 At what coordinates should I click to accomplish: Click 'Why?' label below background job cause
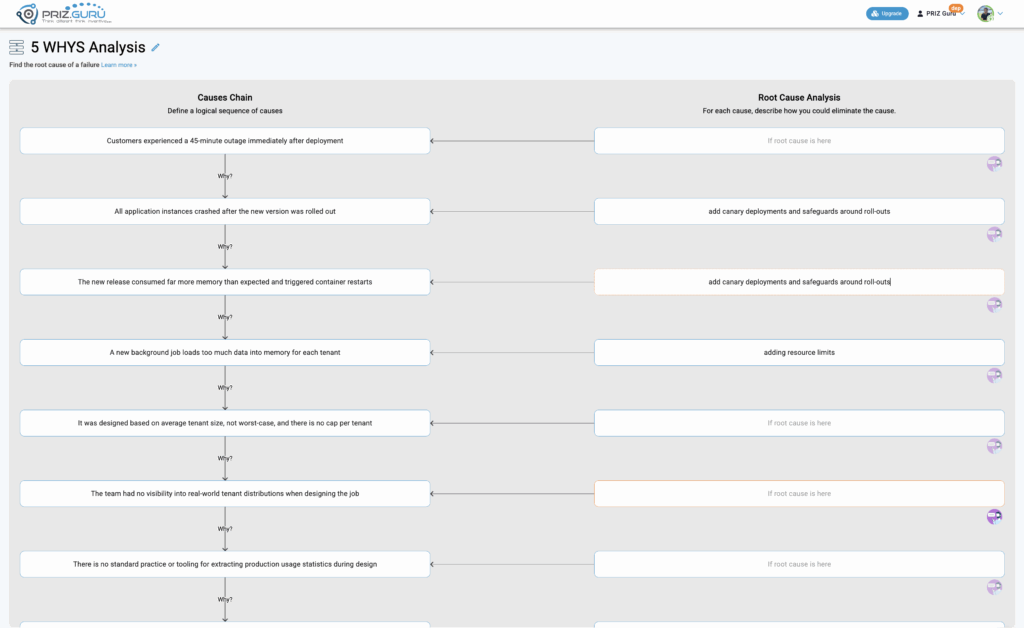click(225, 388)
